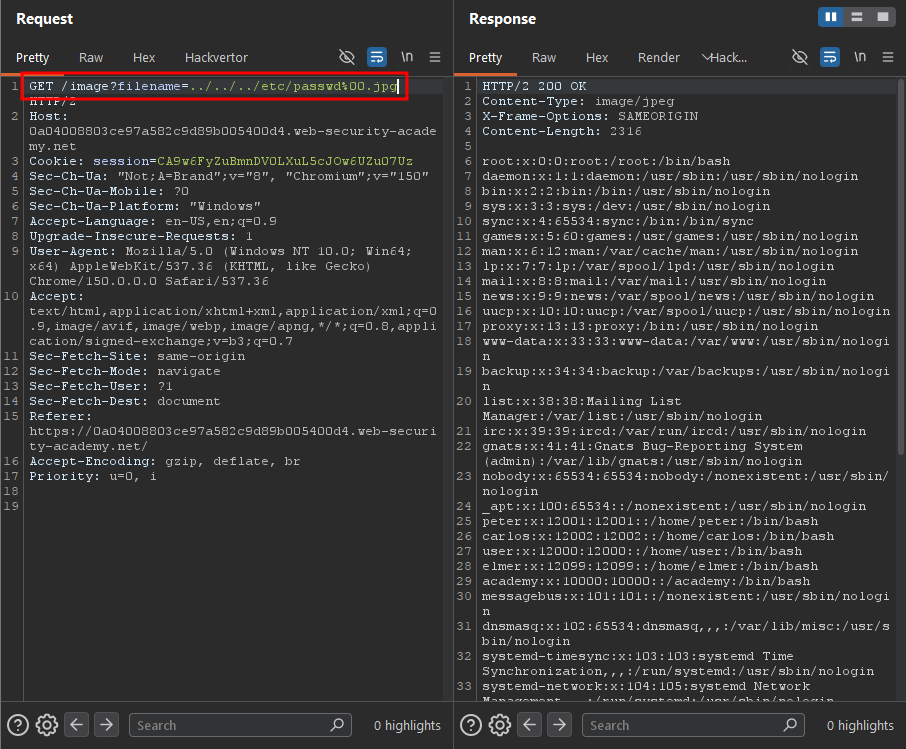Screen dimensions: 906x749
Task: Switch to side-by-side split layout
Action: coord(831,17)
